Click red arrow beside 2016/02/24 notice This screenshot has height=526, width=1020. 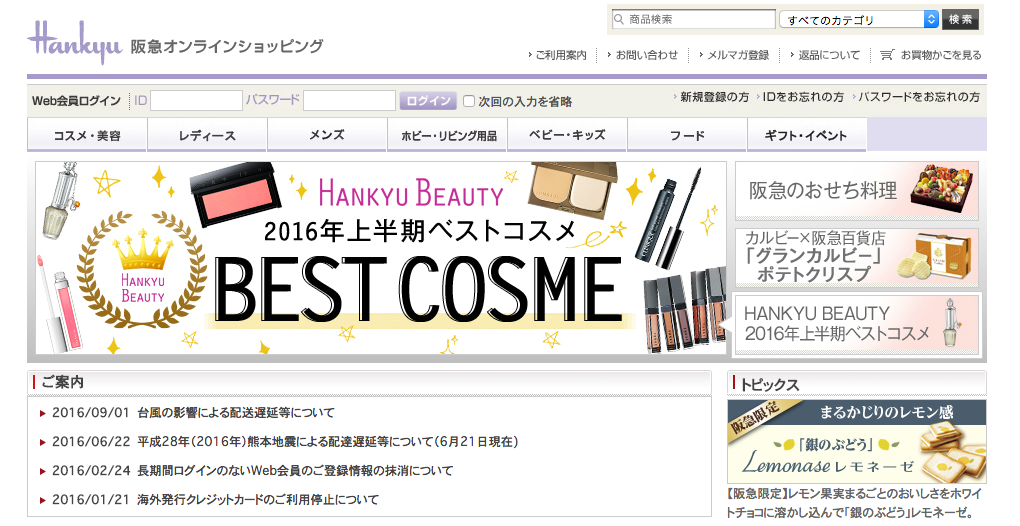click(43, 471)
